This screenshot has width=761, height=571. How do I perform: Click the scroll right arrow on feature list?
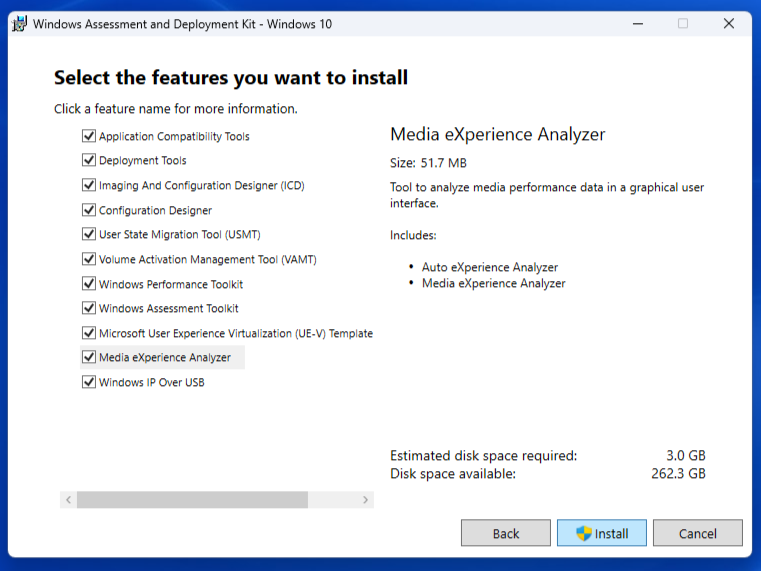pyautogui.click(x=365, y=499)
